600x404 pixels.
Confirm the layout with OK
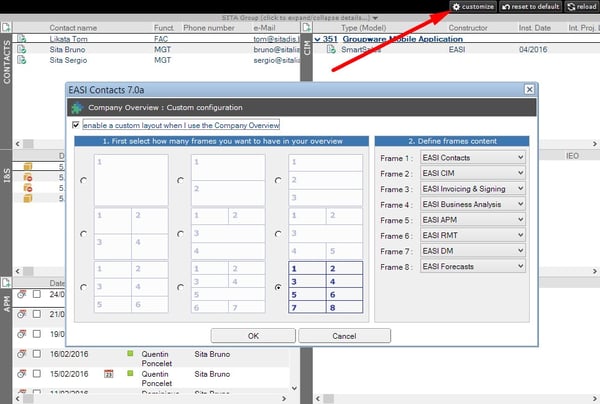[253, 336]
